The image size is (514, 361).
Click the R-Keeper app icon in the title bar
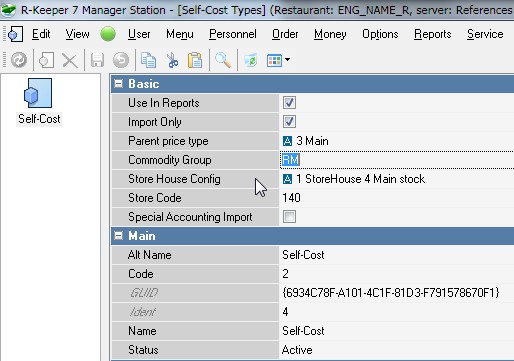[8, 10]
